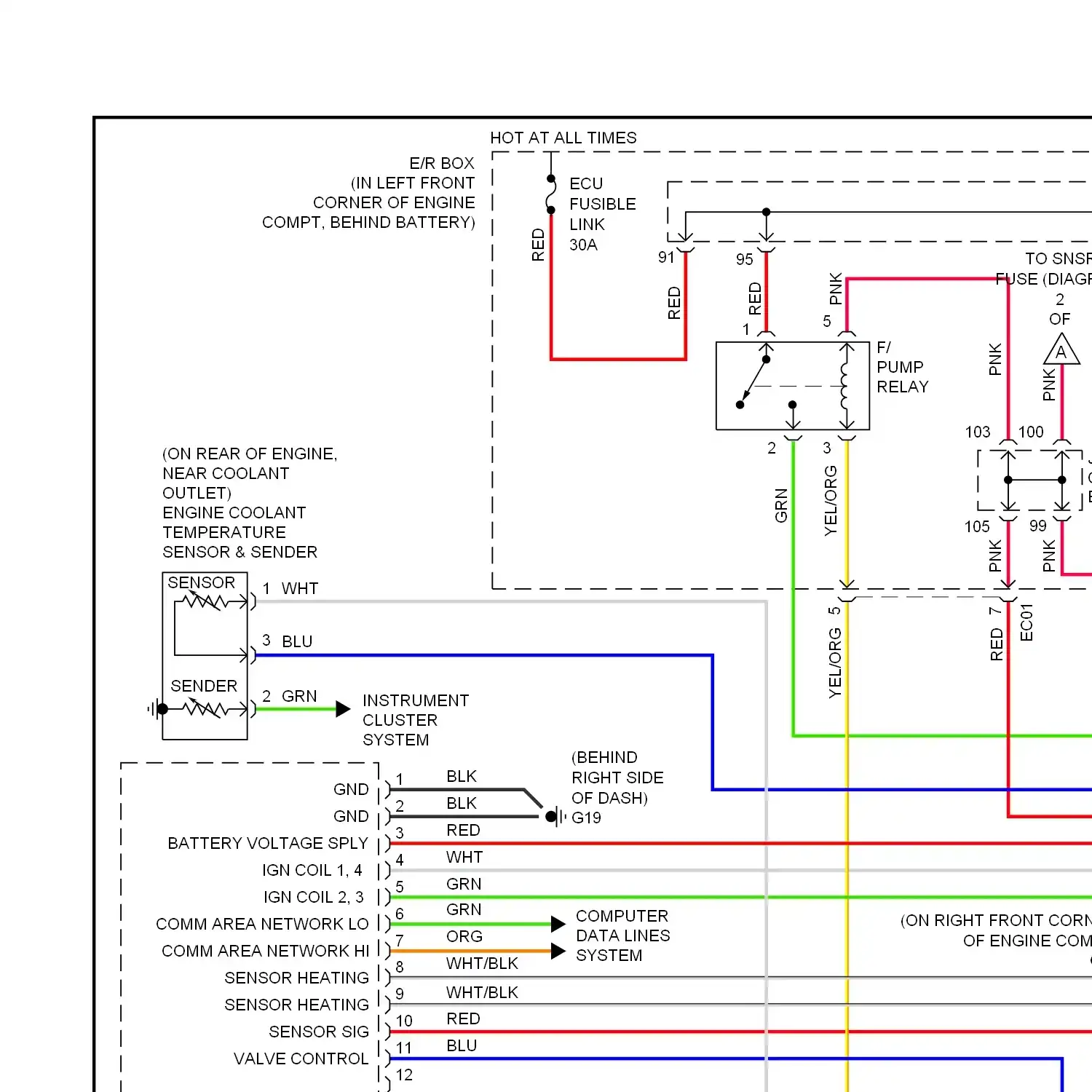Screen dimensions: 1092x1092
Task: Click the 'SENDER' label inside component box
Action: click(x=204, y=686)
